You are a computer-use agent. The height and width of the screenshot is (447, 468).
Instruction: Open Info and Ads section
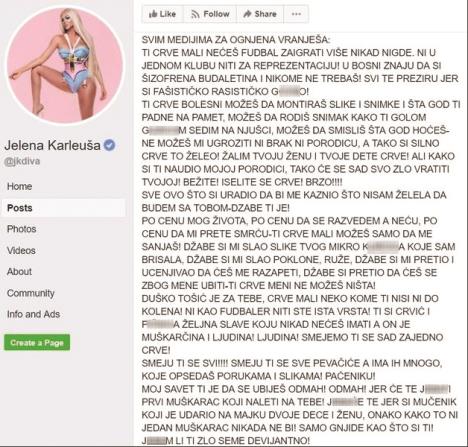(x=33, y=314)
